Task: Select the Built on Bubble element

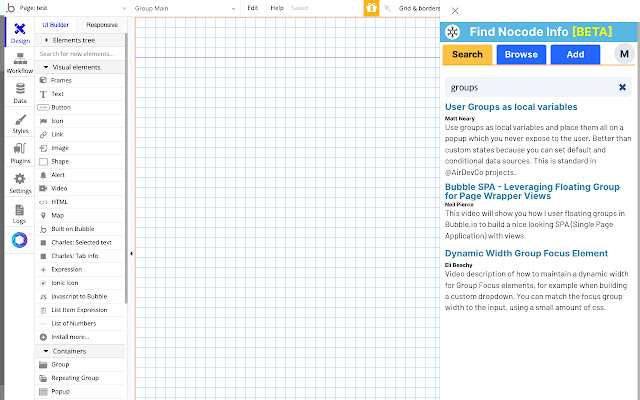Action: pyautogui.click(x=80, y=229)
